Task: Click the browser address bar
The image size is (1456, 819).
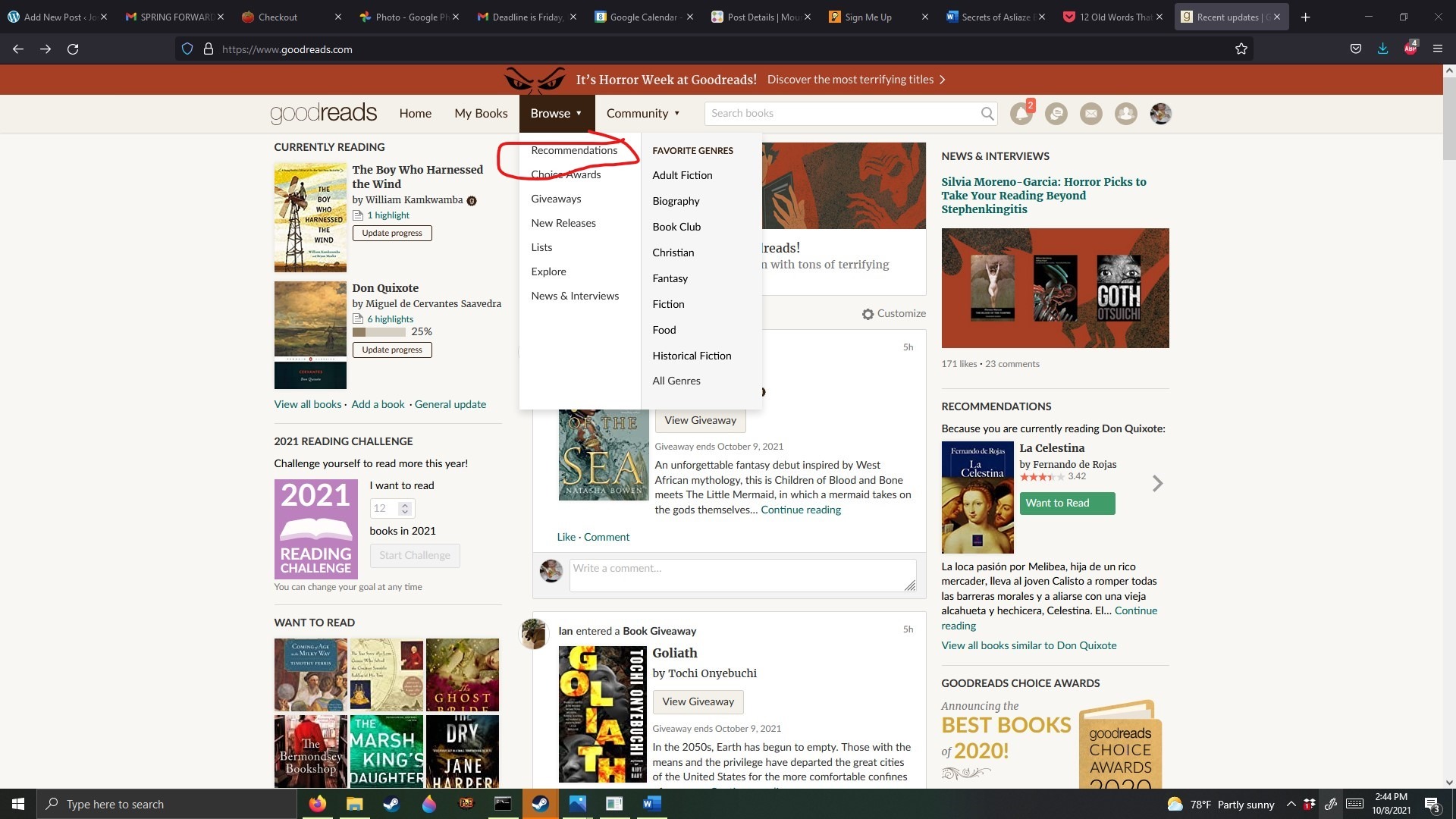Action: click(x=713, y=49)
